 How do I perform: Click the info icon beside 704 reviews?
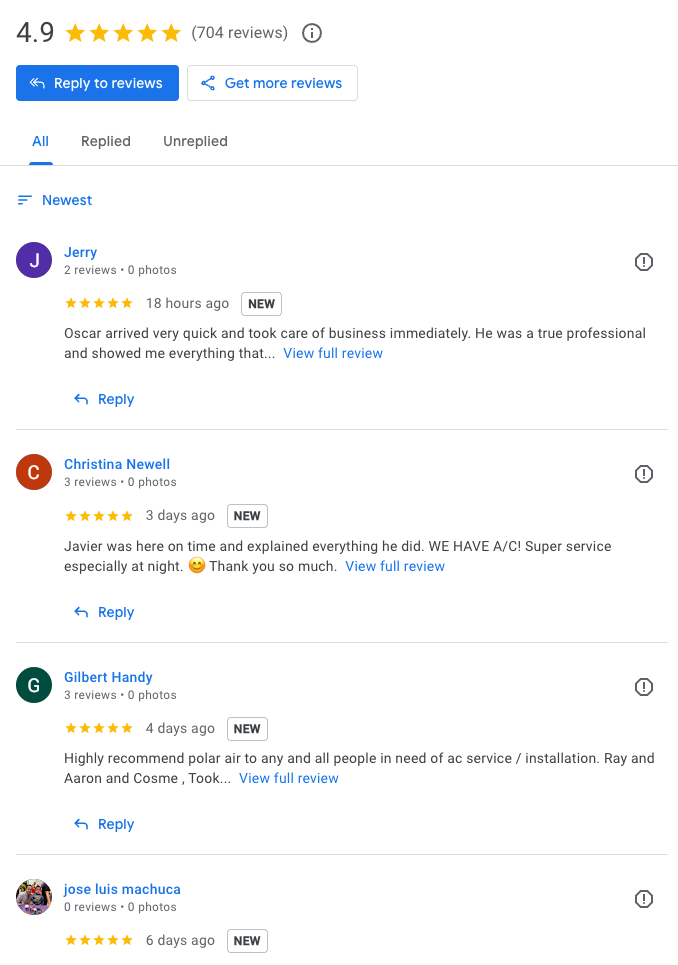coord(312,33)
